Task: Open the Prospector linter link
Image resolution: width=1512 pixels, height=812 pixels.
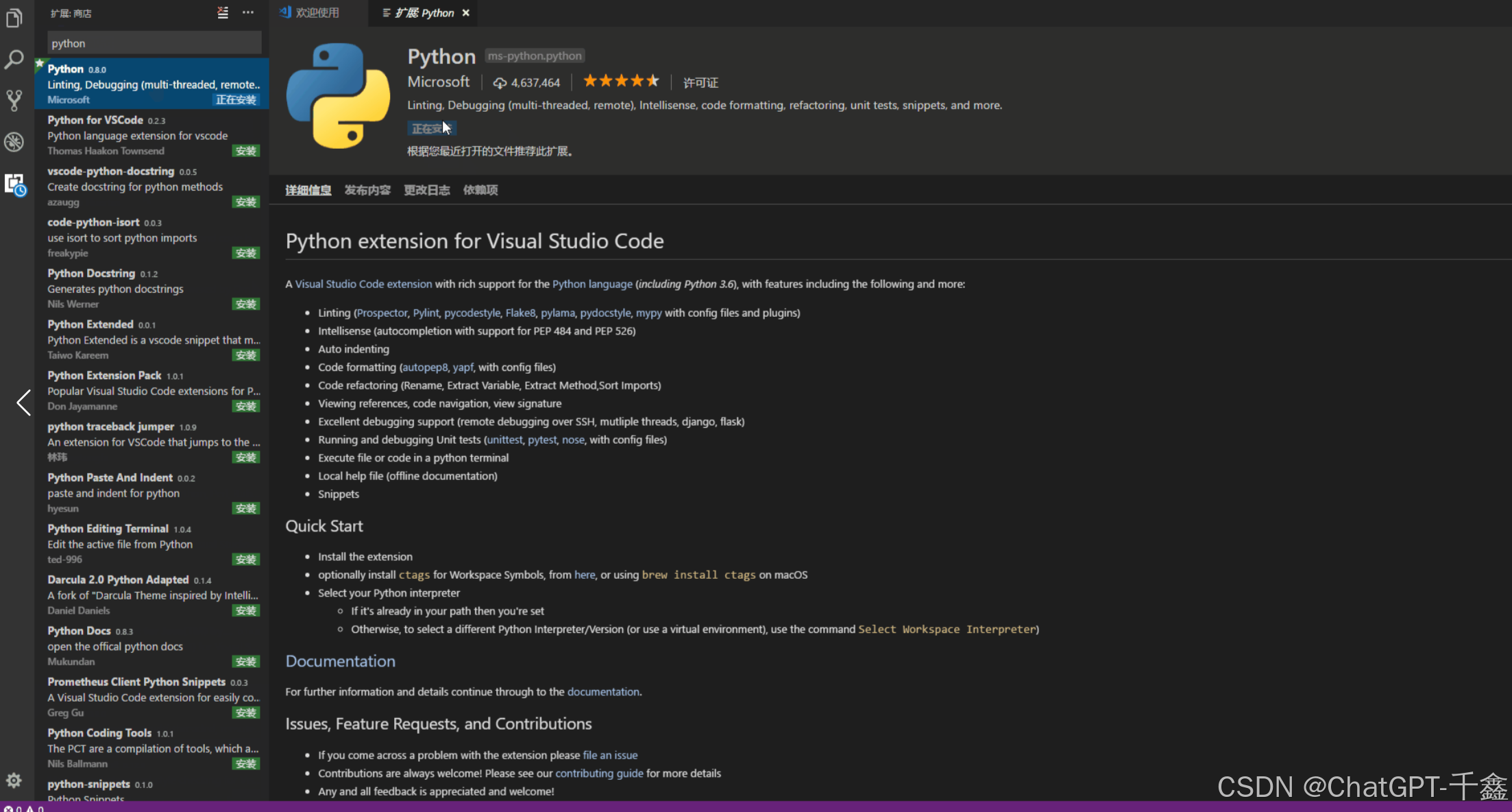Action: tap(382, 313)
